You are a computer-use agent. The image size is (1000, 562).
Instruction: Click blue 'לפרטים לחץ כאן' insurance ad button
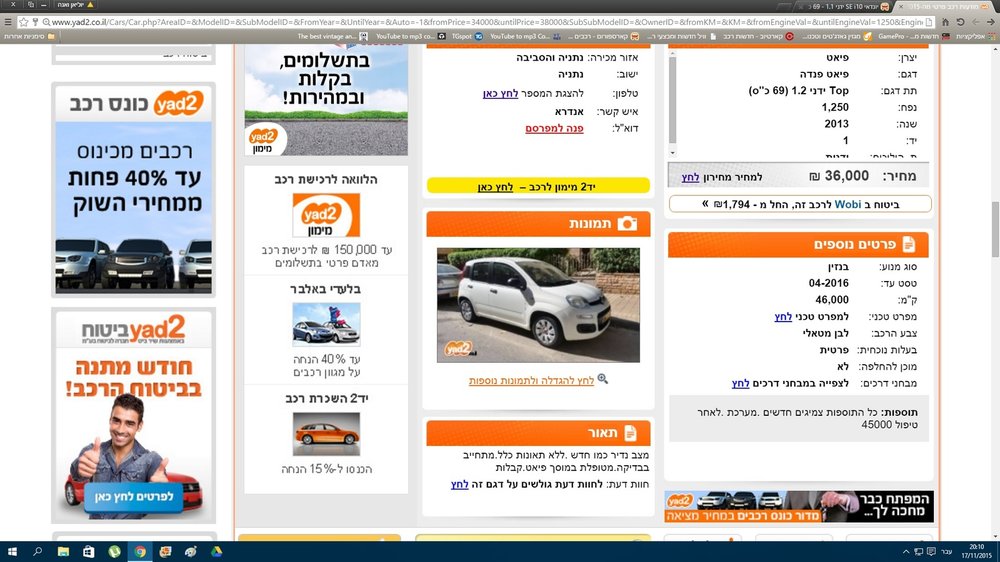pyautogui.click(x=134, y=496)
